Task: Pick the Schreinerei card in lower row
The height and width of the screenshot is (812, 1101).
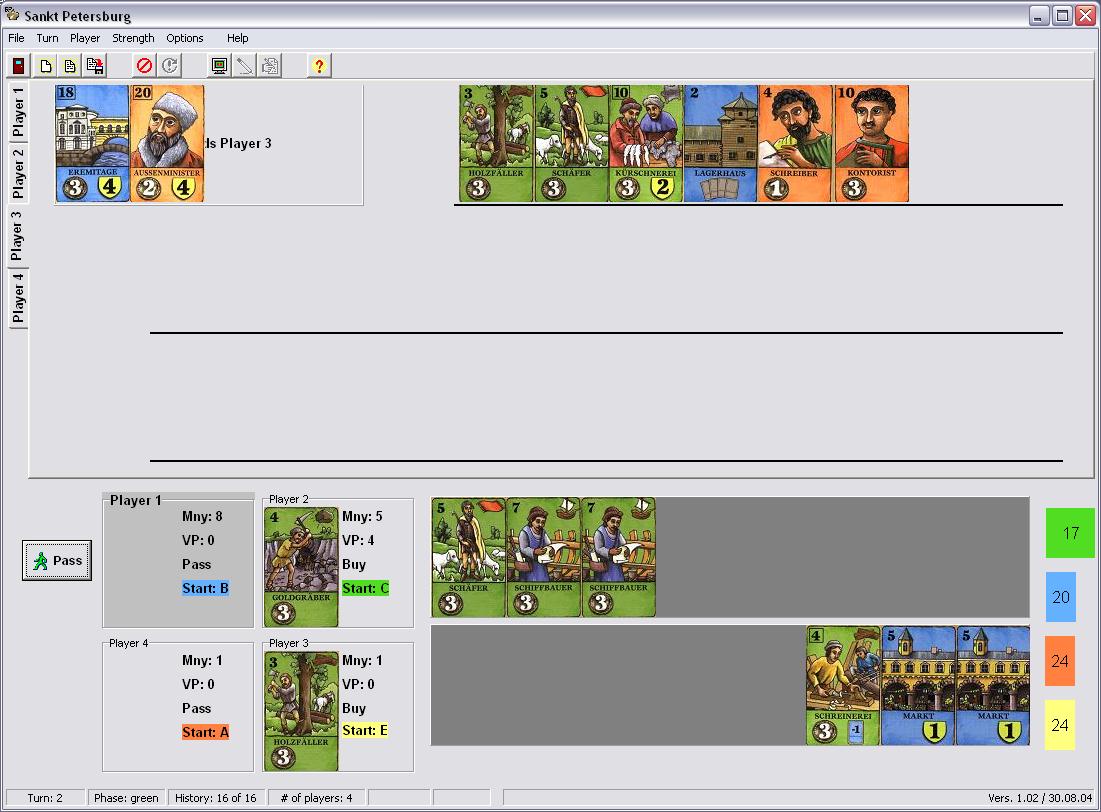Action: click(843, 686)
